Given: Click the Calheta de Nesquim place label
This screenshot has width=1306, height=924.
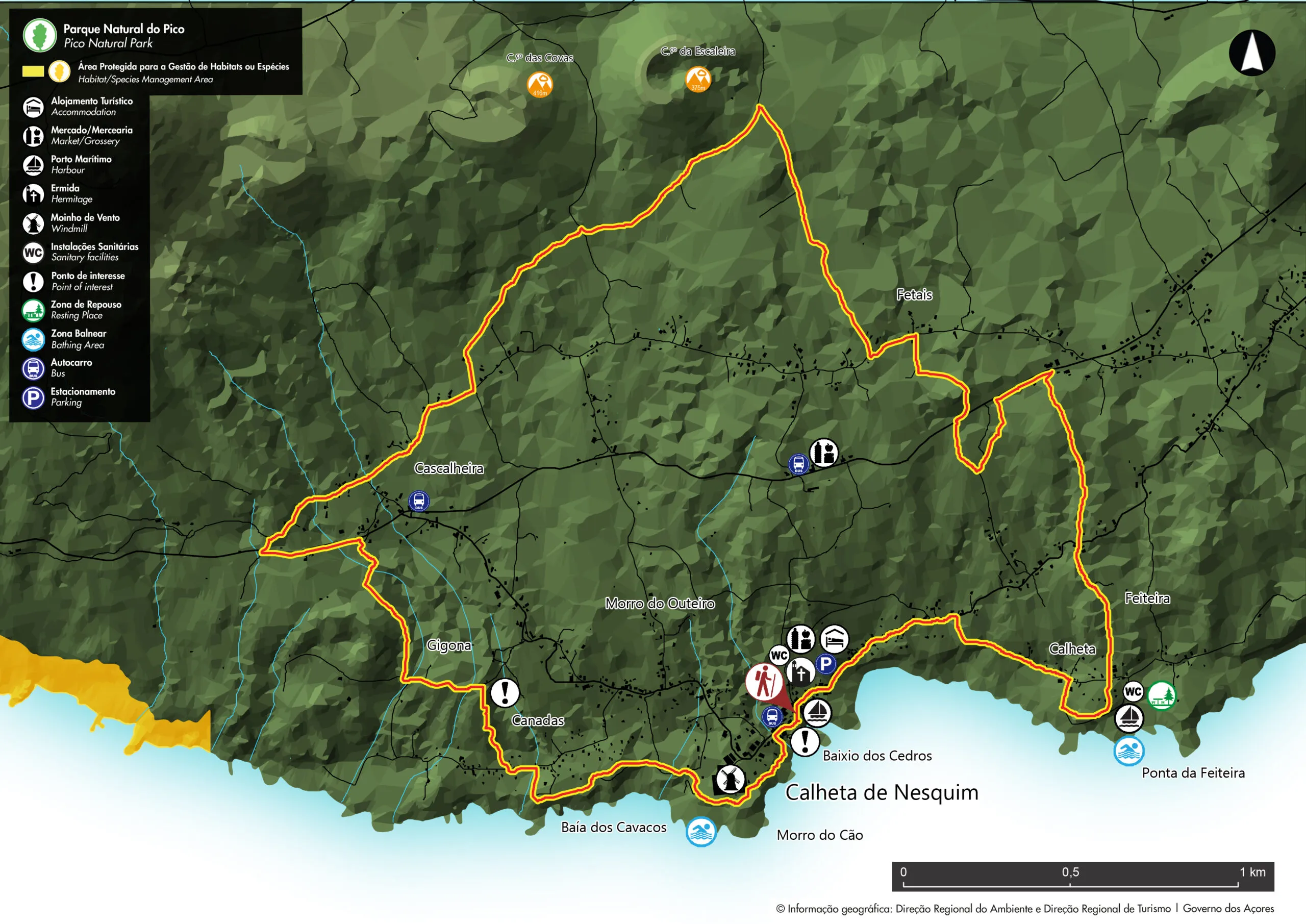Looking at the screenshot, I should pyautogui.click(x=882, y=792).
